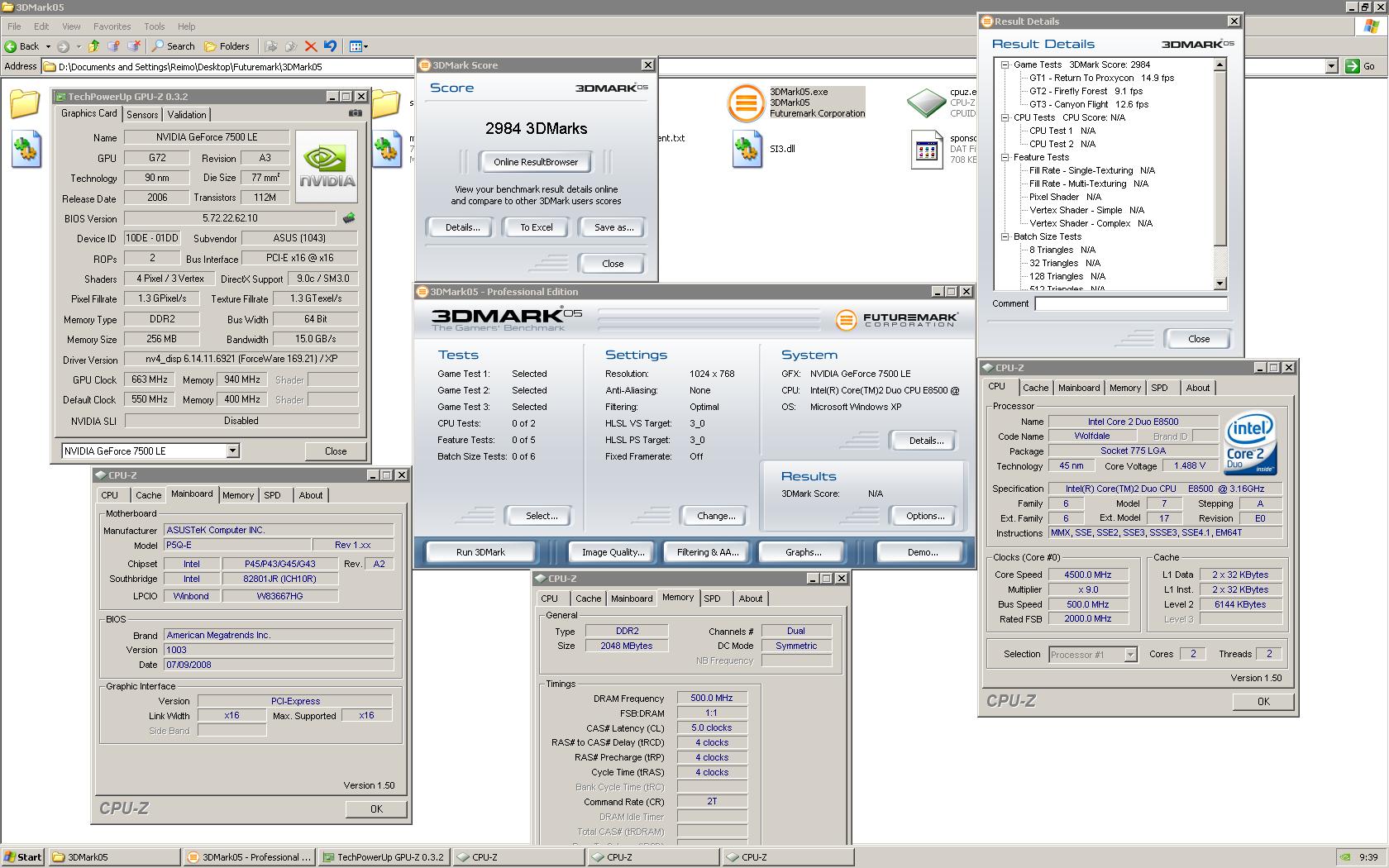The image size is (1389, 868).
Task: Click the NVIDIA logo in GPU-Z
Action: coord(327,166)
